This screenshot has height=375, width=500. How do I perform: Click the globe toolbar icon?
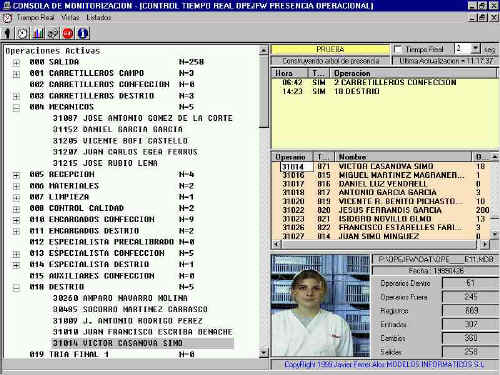pos(53,33)
